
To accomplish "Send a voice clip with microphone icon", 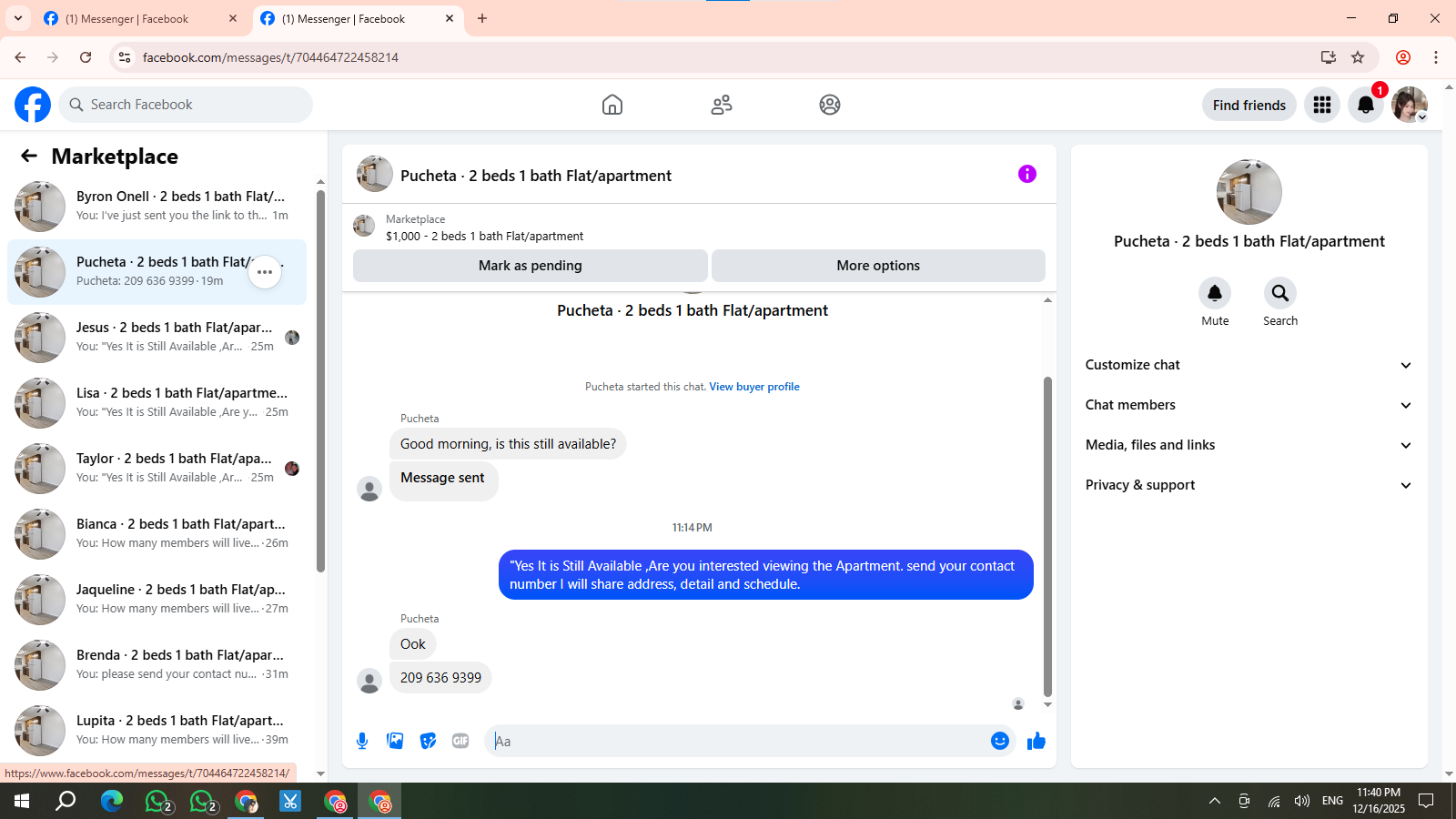I will coord(362,741).
